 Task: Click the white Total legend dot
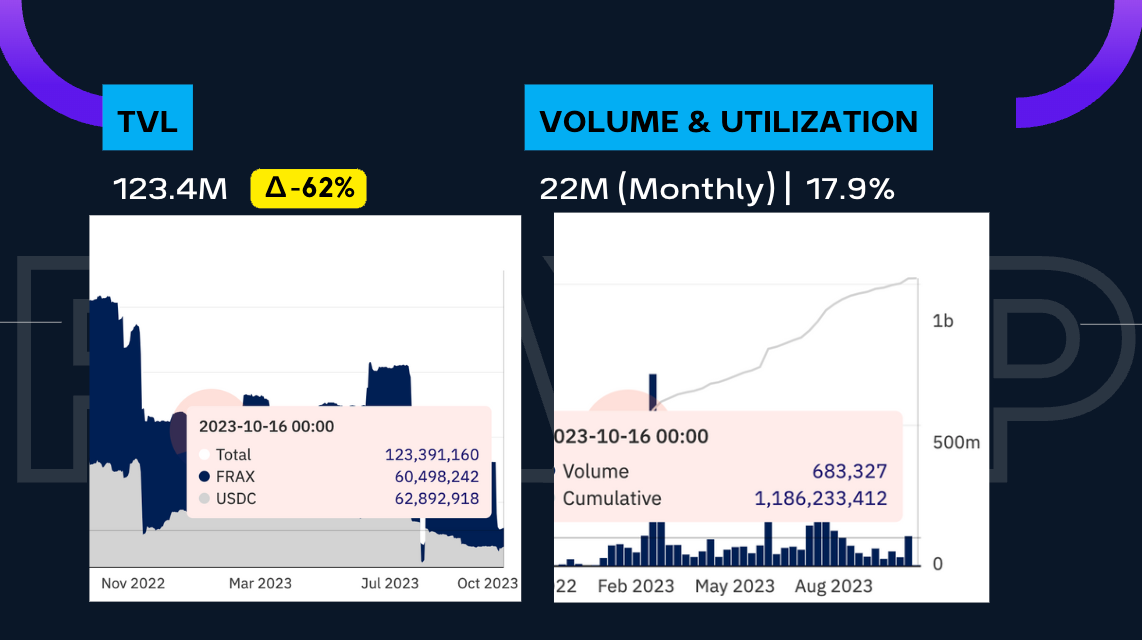pyautogui.click(x=205, y=455)
